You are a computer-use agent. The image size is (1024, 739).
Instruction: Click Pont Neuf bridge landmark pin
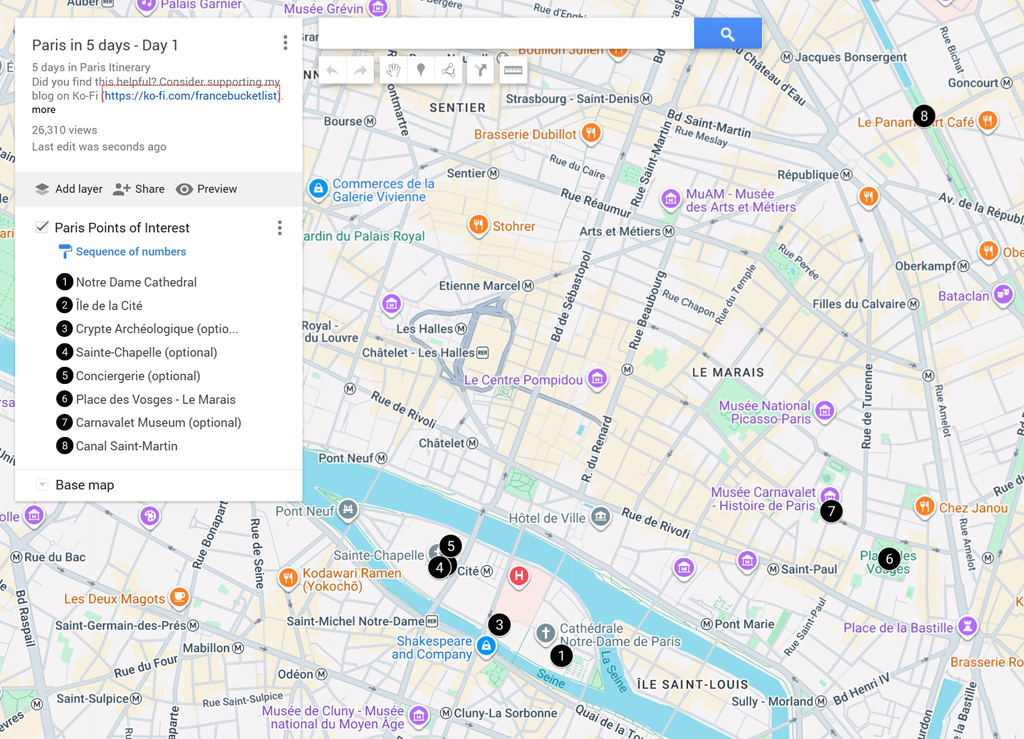coord(348,509)
